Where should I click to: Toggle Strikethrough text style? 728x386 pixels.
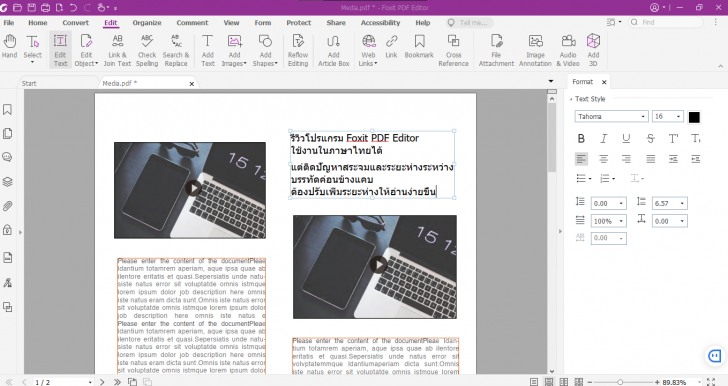pos(650,138)
